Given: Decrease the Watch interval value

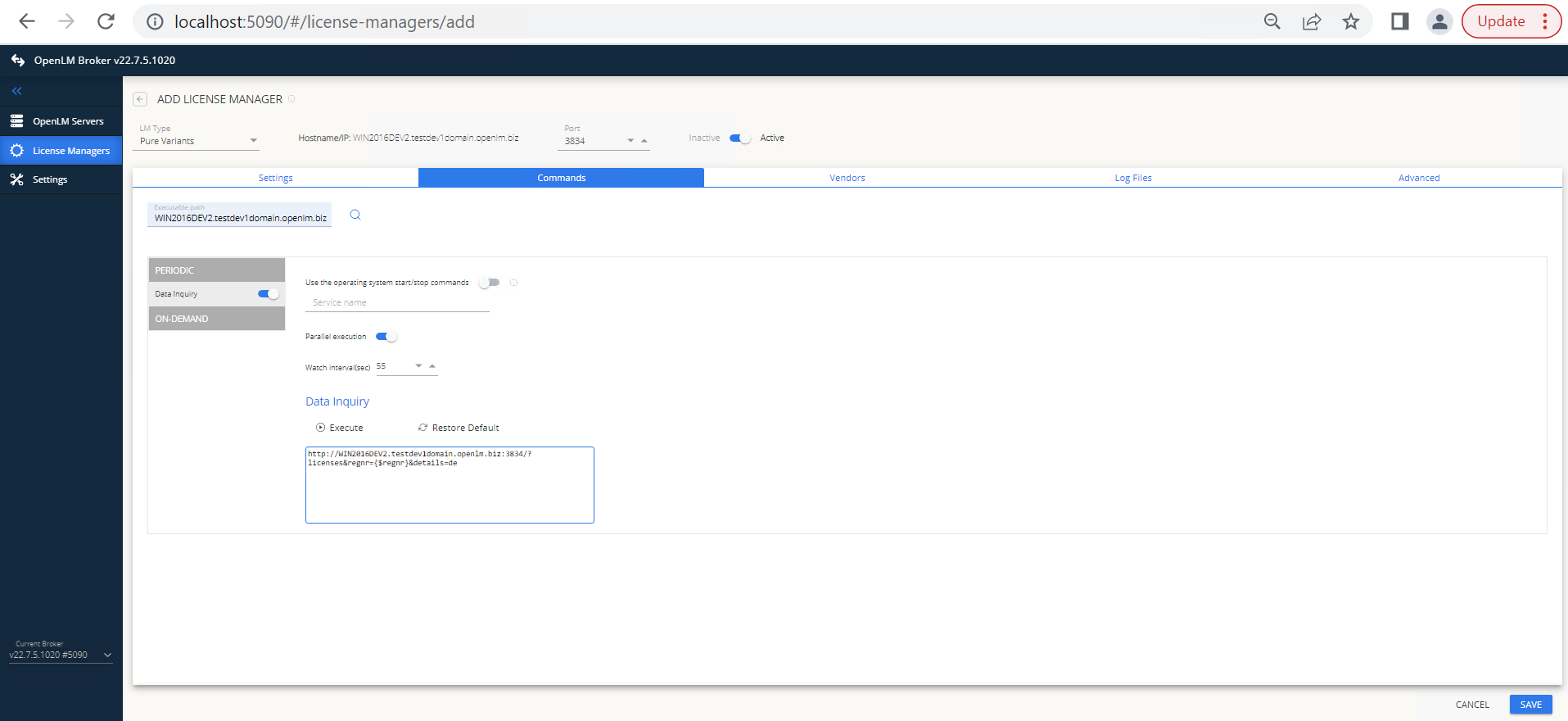Looking at the screenshot, I should pos(418,366).
